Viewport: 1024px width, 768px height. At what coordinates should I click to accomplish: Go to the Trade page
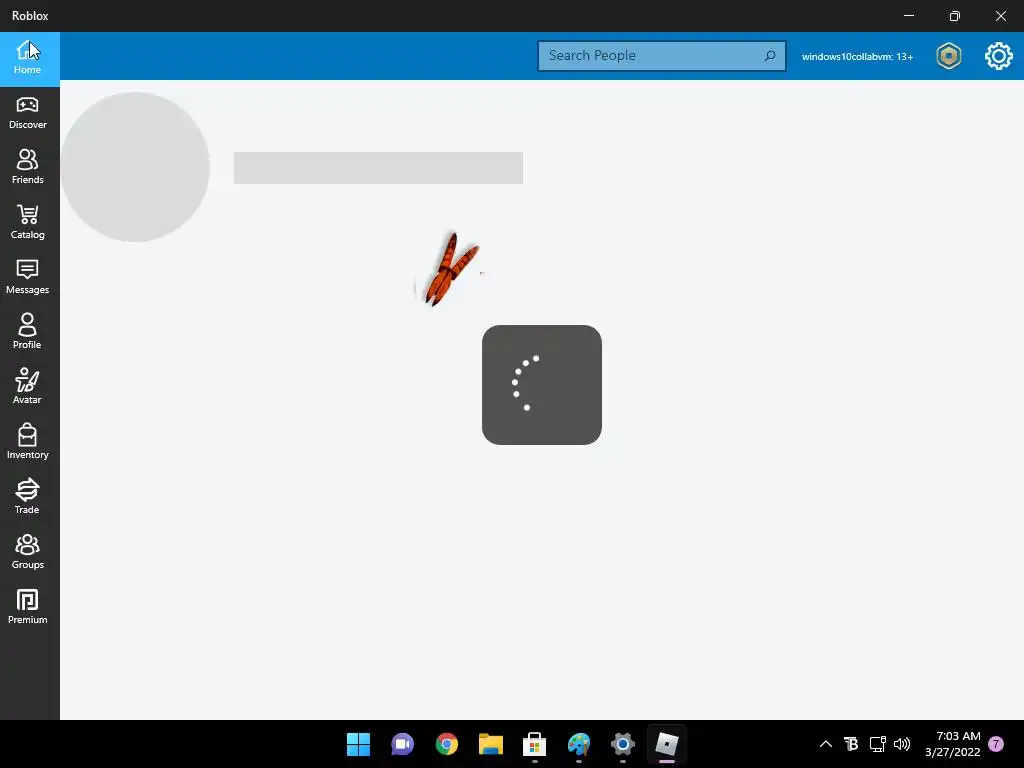tap(27, 497)
